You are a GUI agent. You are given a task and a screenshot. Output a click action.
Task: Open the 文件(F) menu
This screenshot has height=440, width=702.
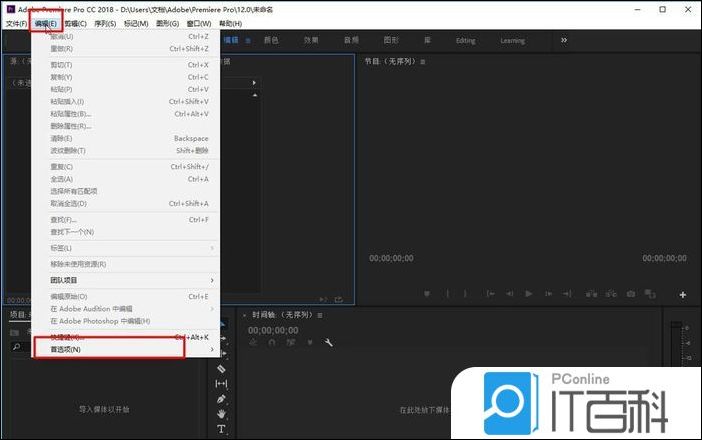16,23
